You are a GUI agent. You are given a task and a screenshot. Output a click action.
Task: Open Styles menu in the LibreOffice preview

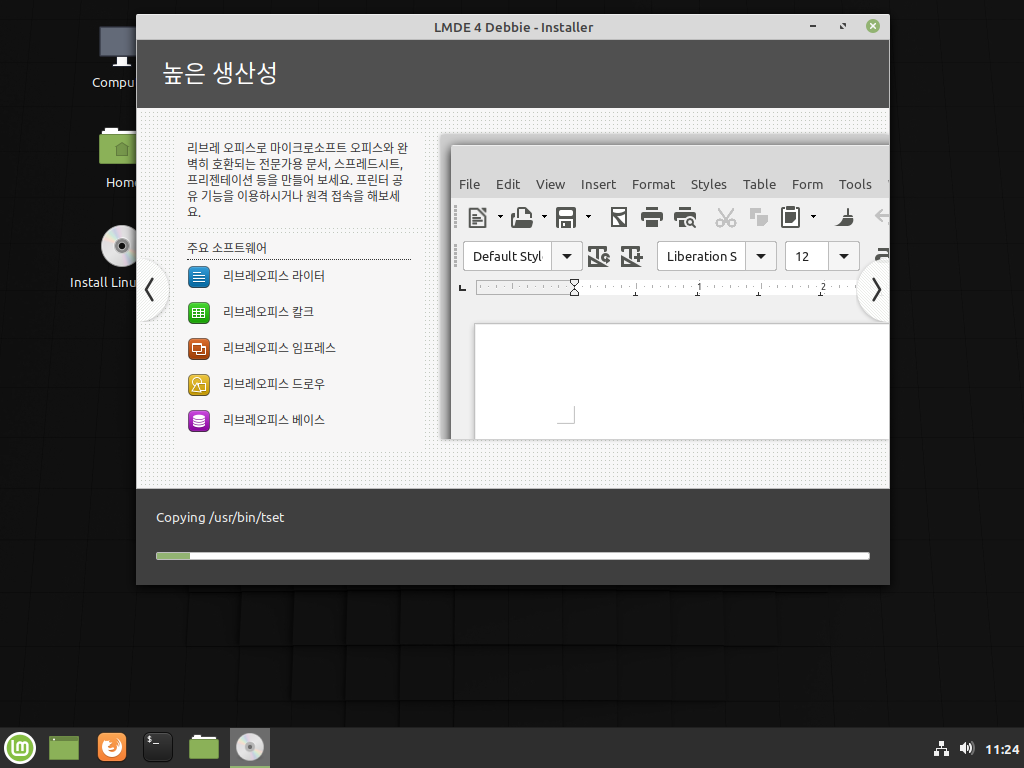(709, 184)
